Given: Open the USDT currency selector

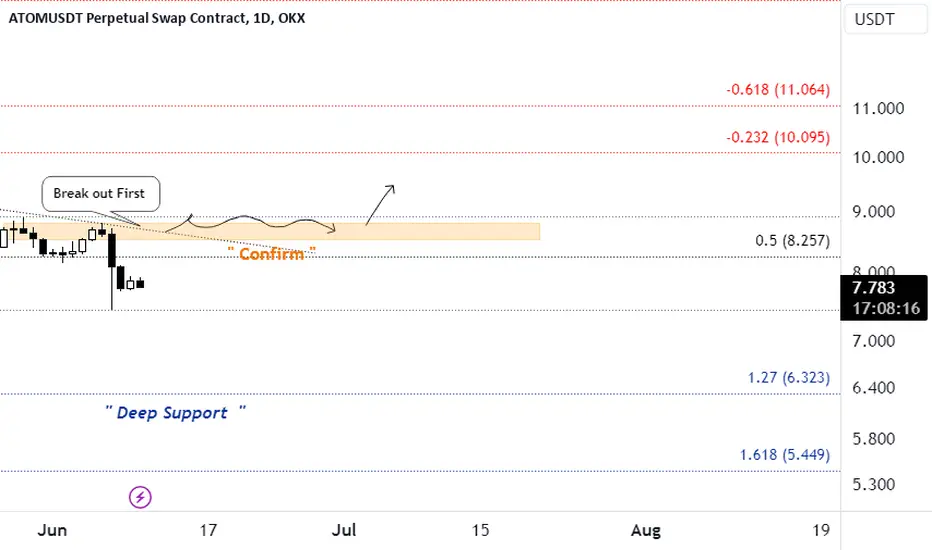Looking at the screenshot, I should (885, 20).
